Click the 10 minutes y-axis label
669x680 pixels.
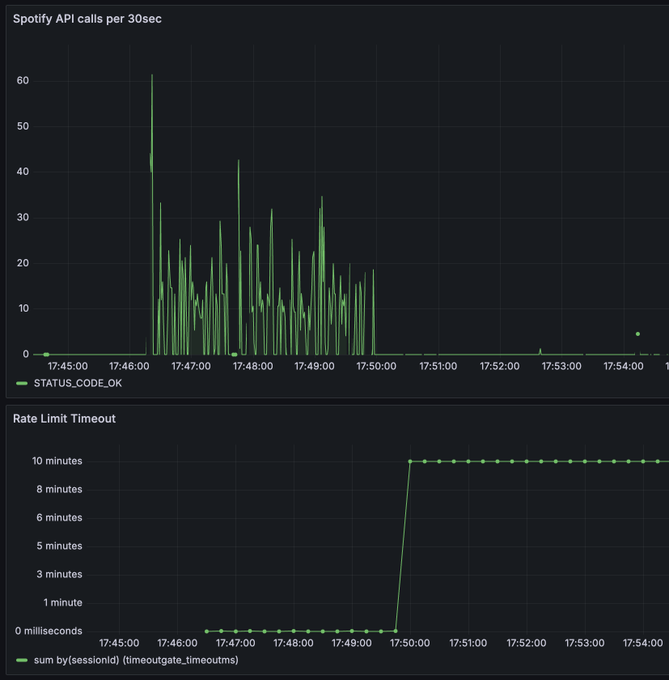tap(57, 461)
